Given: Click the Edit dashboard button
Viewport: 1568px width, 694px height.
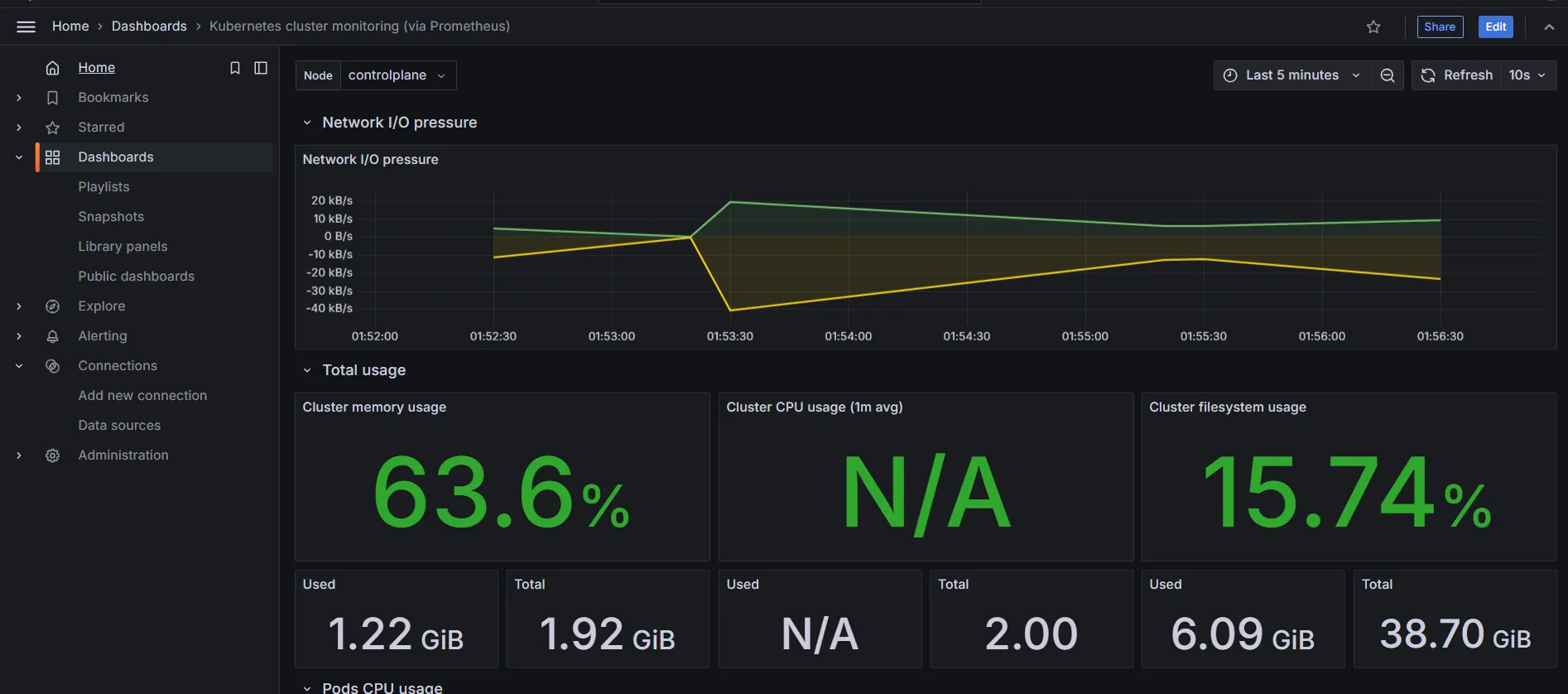Looking at the screenshot, I should click(1495, 27).
